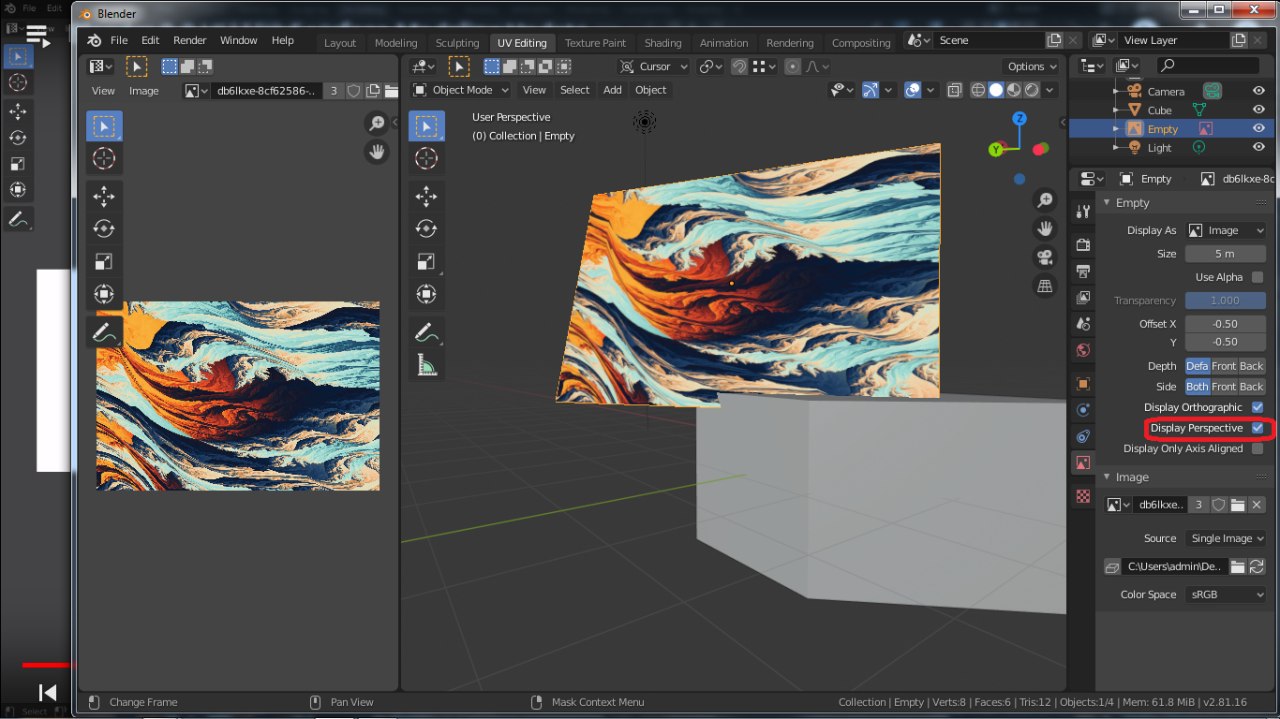This screenshot has height=719, width=1280.
Task: Open the Color Space sRGB dropdown
Action: pyautogui.click(x=1226, y=594)
